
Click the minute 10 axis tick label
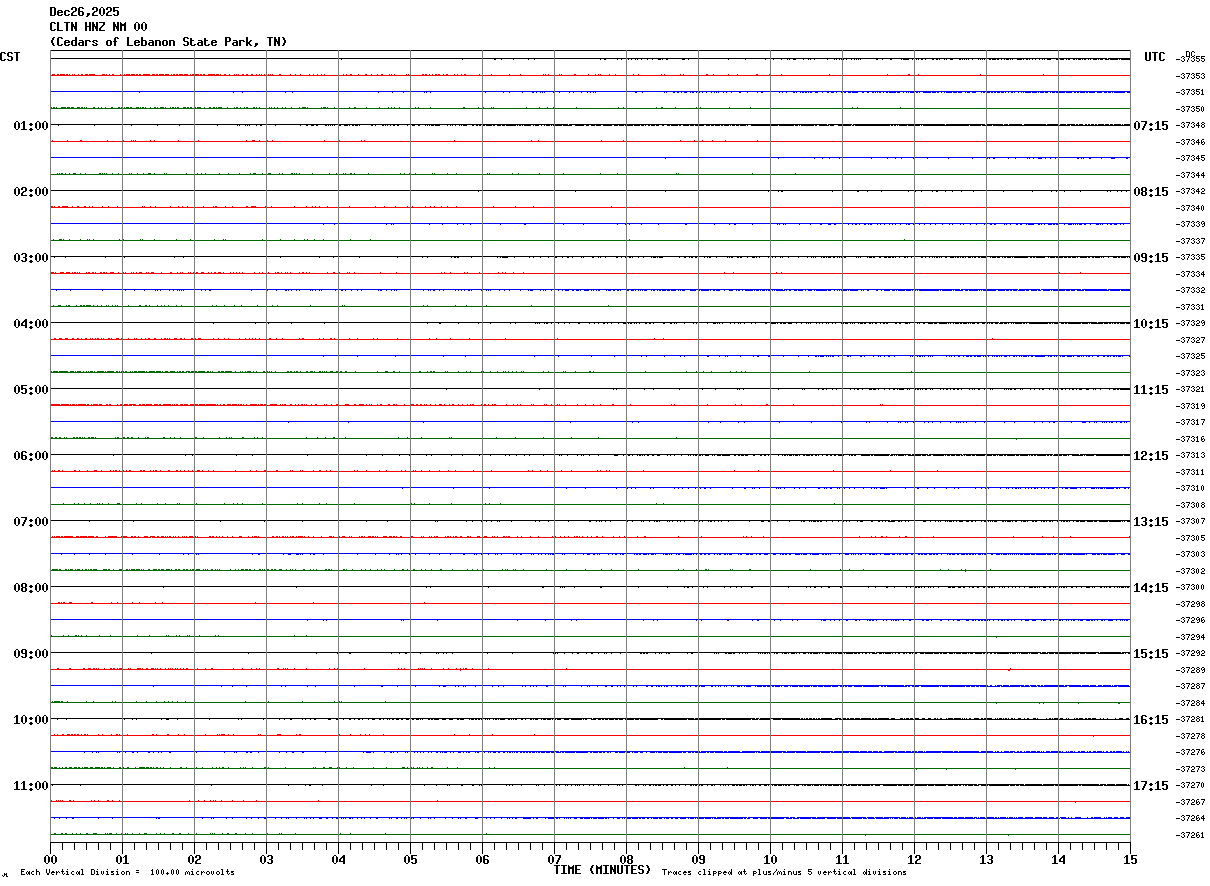click(x=771, y=859)
